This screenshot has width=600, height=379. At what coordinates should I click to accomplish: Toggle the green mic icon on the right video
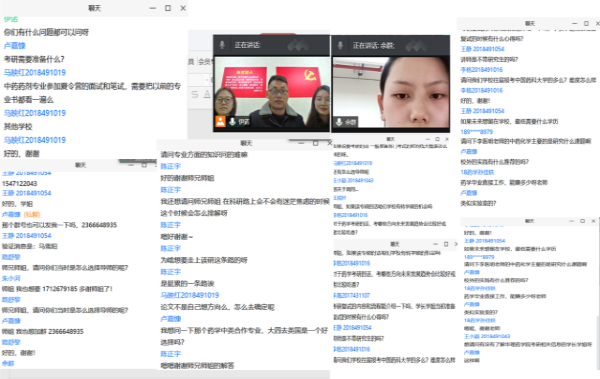(x=339, y=122)
